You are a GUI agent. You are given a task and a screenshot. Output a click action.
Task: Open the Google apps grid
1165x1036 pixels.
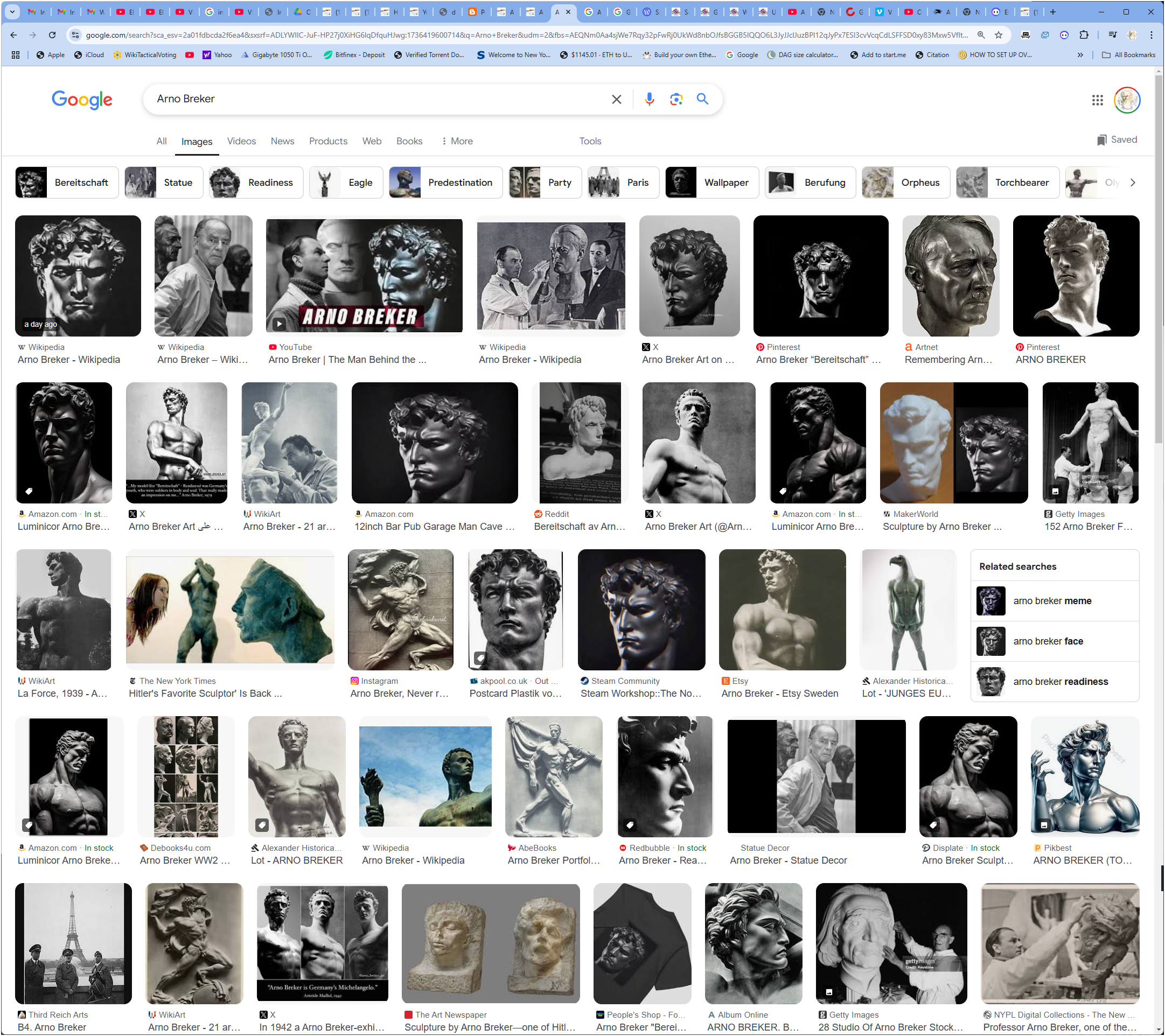click(x=1097, y=100)
